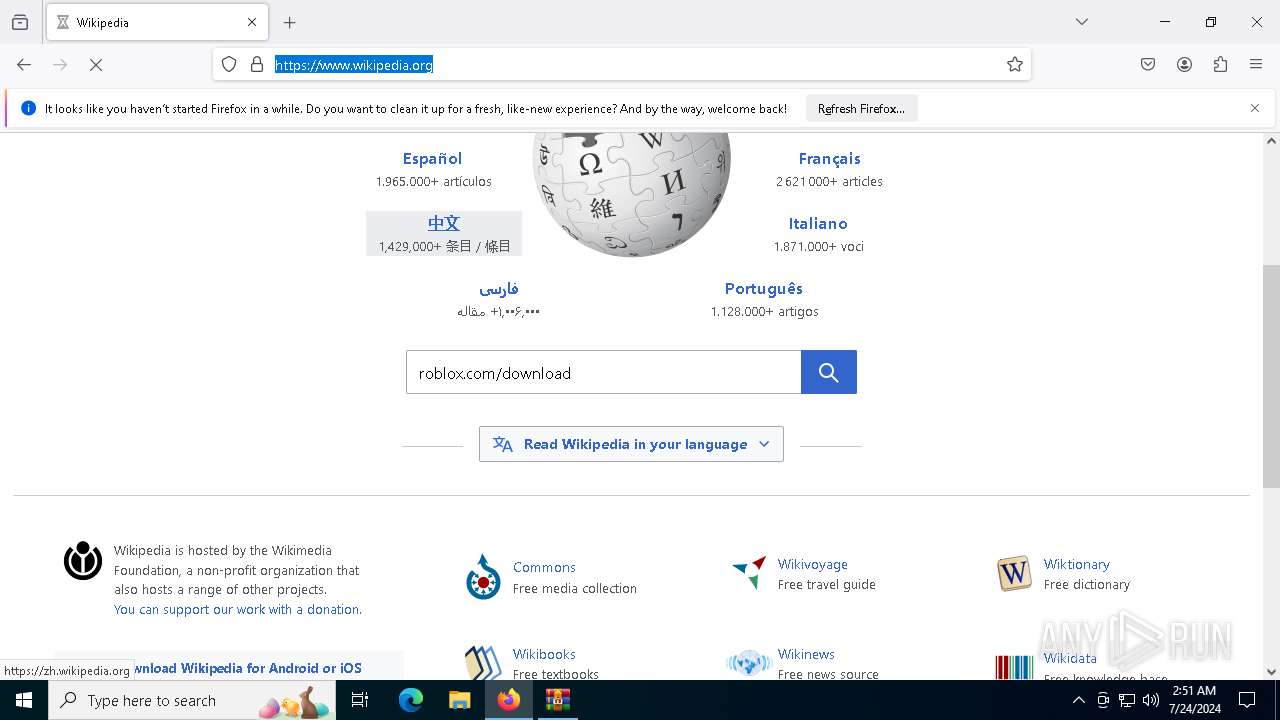Show hidden system tray icons
The width and height of the screenshot is (1280, 720).
1078,701
